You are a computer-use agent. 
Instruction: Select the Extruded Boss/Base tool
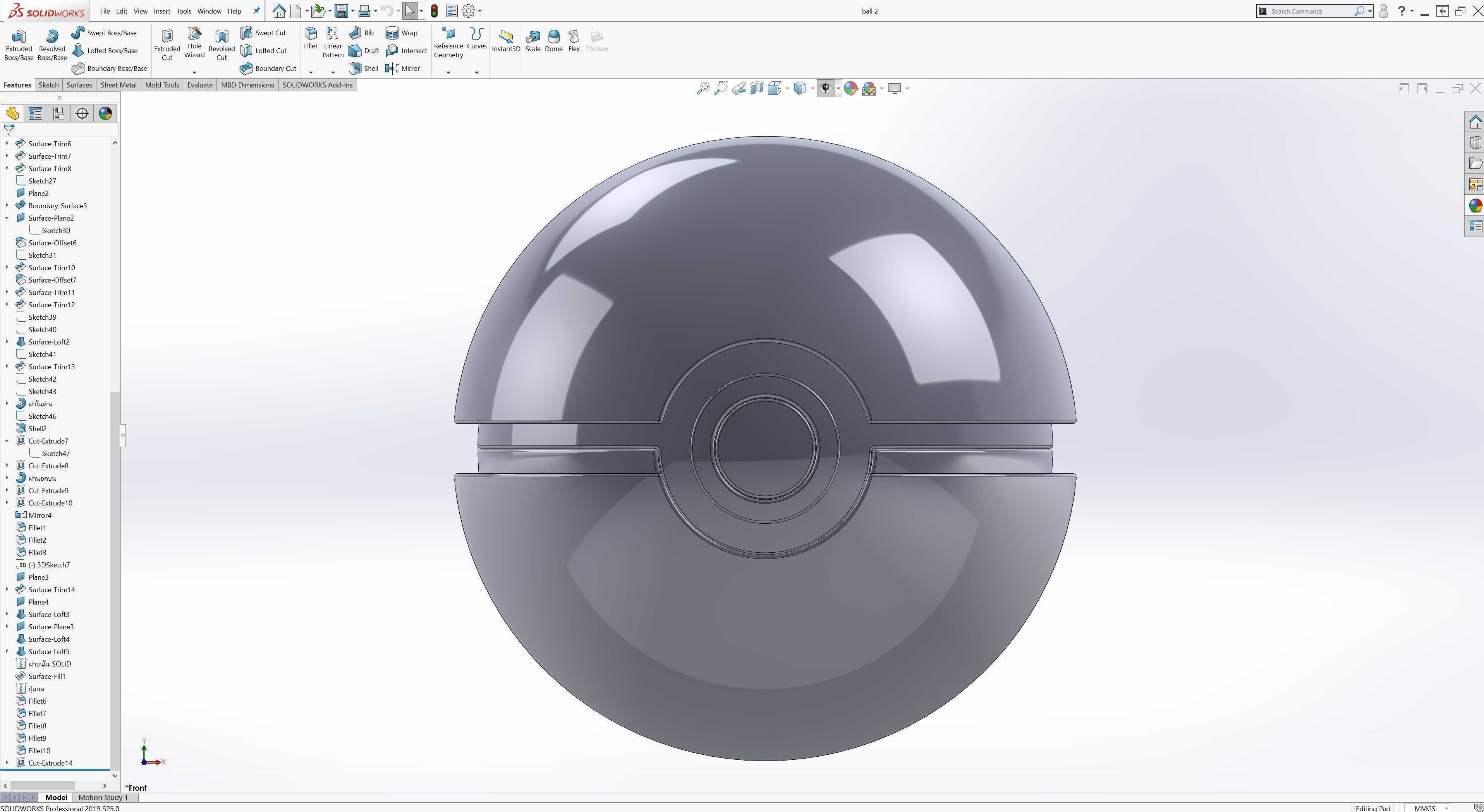19,45
